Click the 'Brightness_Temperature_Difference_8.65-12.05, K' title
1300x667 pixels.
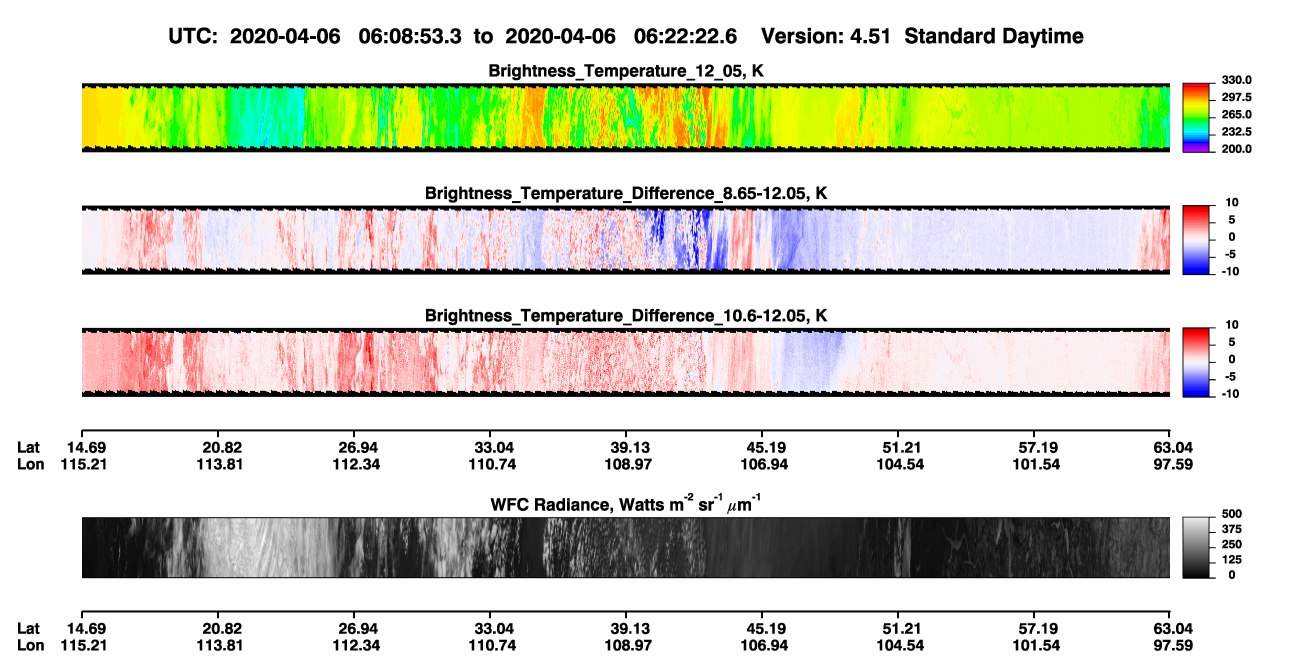(626, 193)
